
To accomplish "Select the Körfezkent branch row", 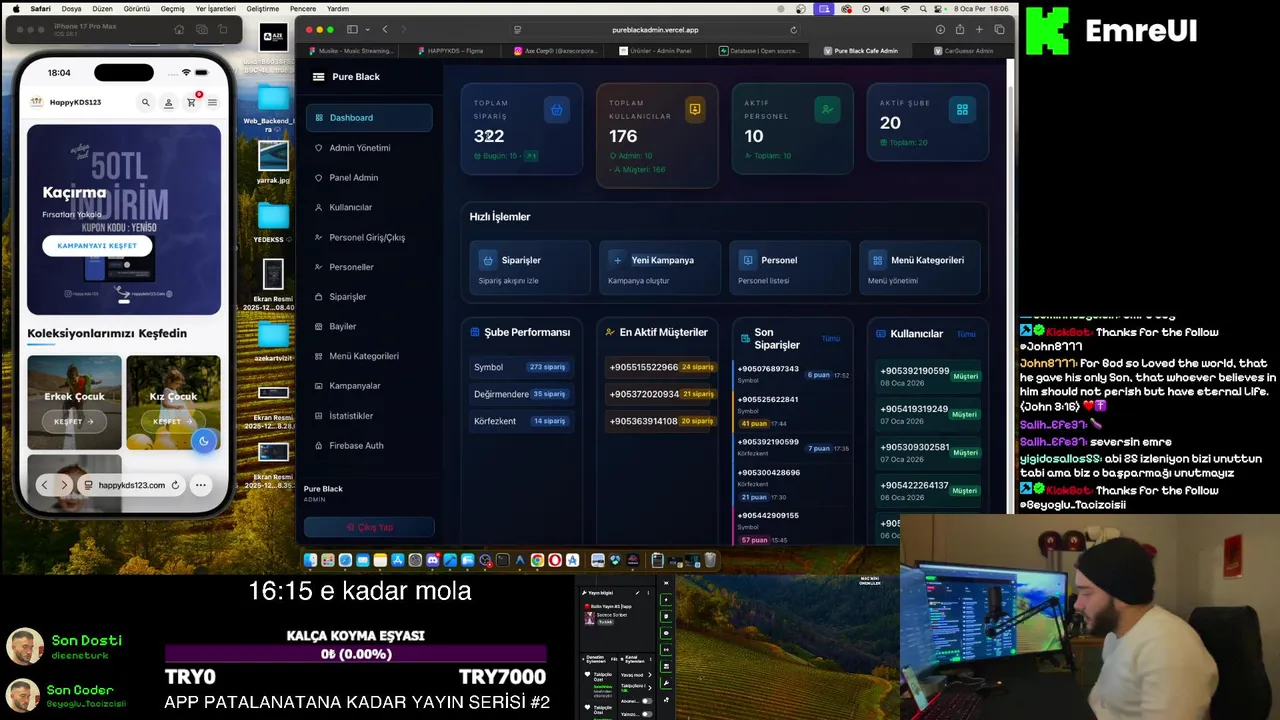I will click(x=522, y=421).
